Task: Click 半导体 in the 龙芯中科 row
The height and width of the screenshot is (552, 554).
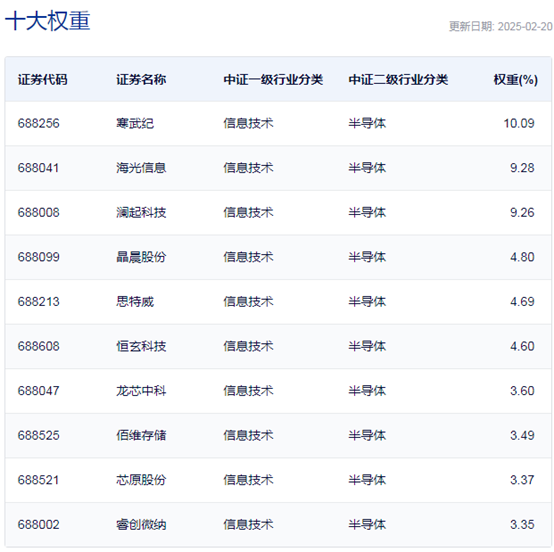Action: 367,390
